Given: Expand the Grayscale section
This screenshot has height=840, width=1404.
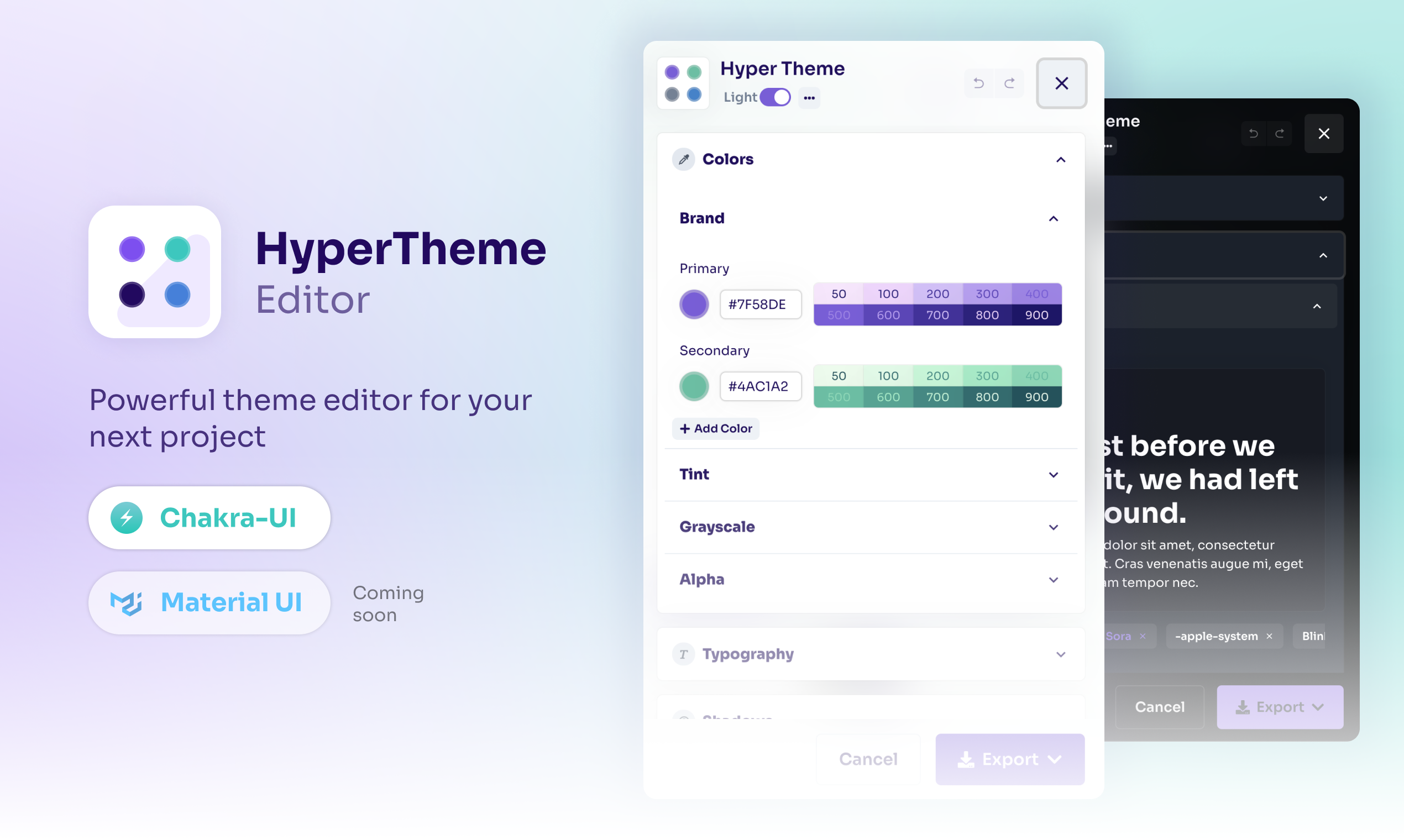Looking at the screenshot, I should click(1054, 526).
